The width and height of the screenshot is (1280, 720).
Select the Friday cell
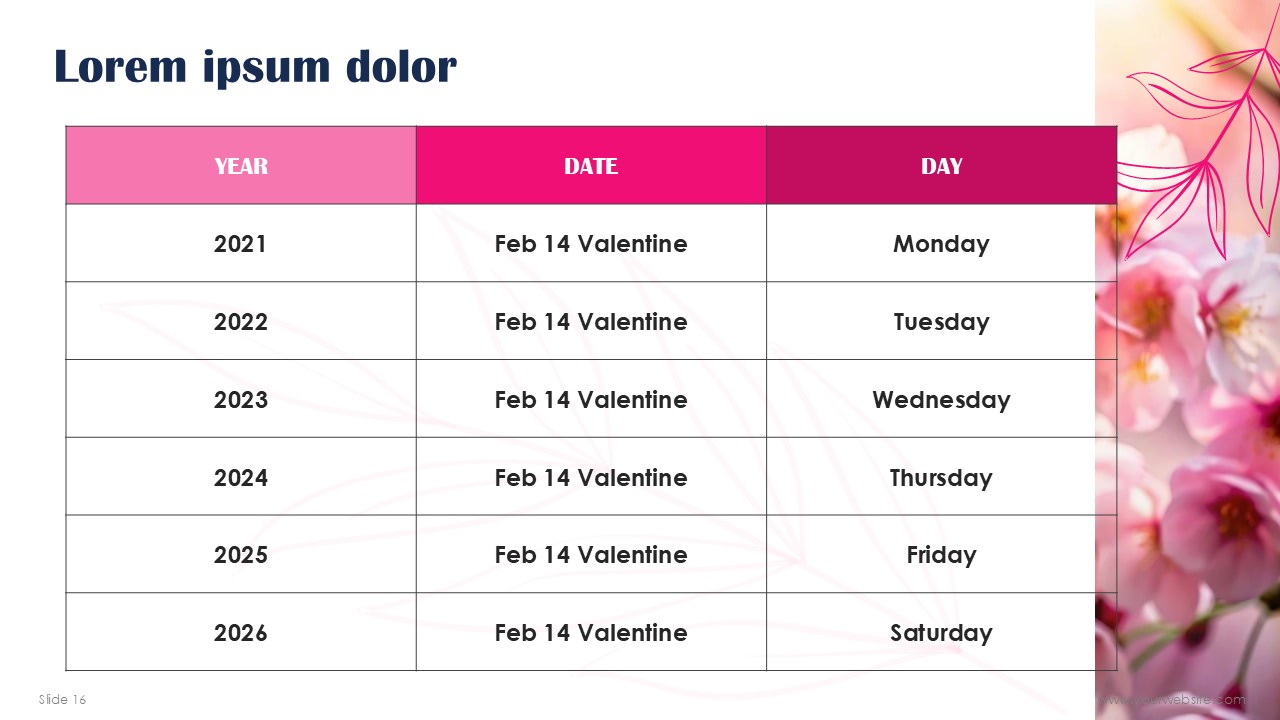coord(941,554)
